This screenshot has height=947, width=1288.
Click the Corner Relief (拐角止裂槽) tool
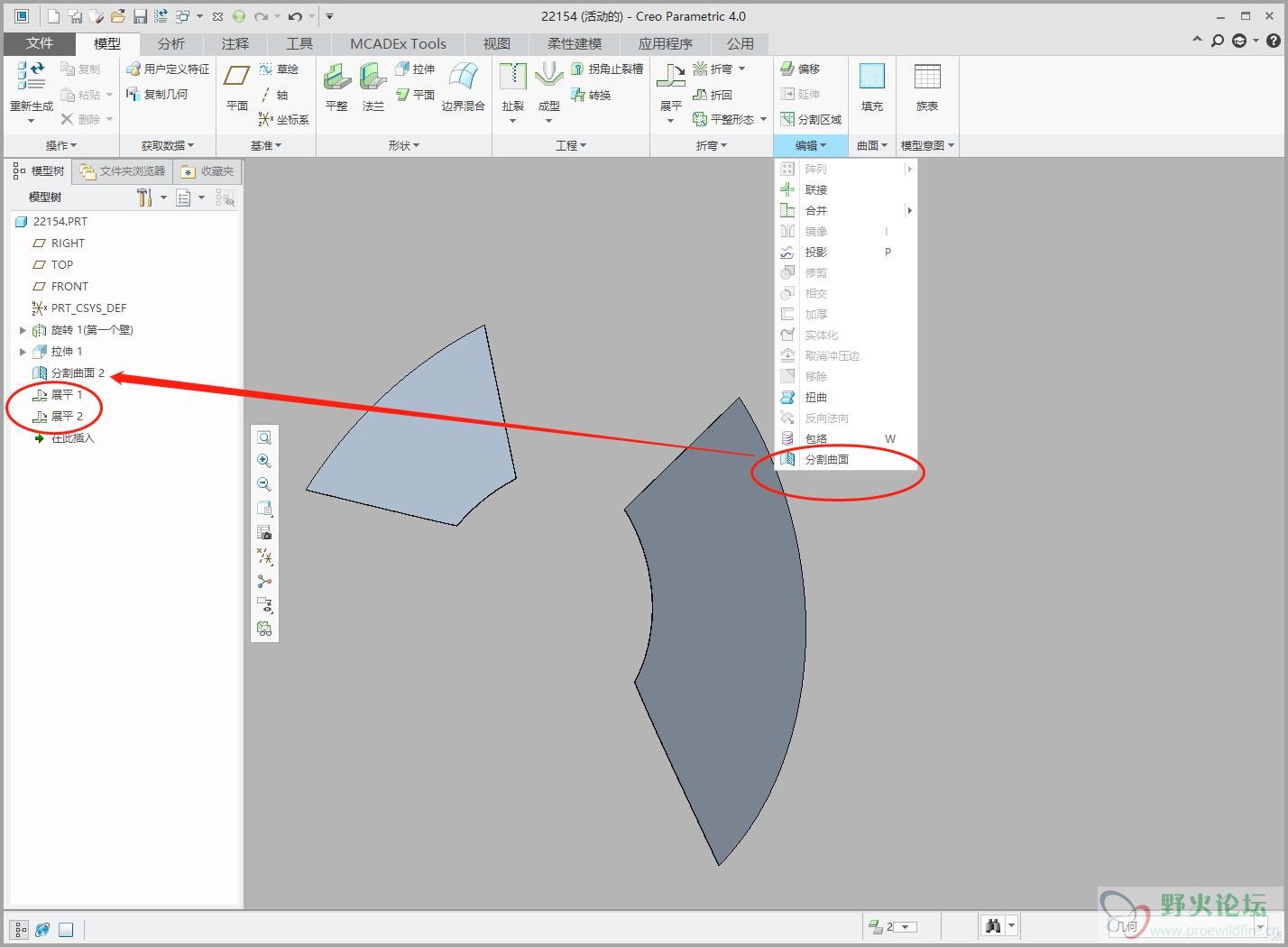pos(607,69)
